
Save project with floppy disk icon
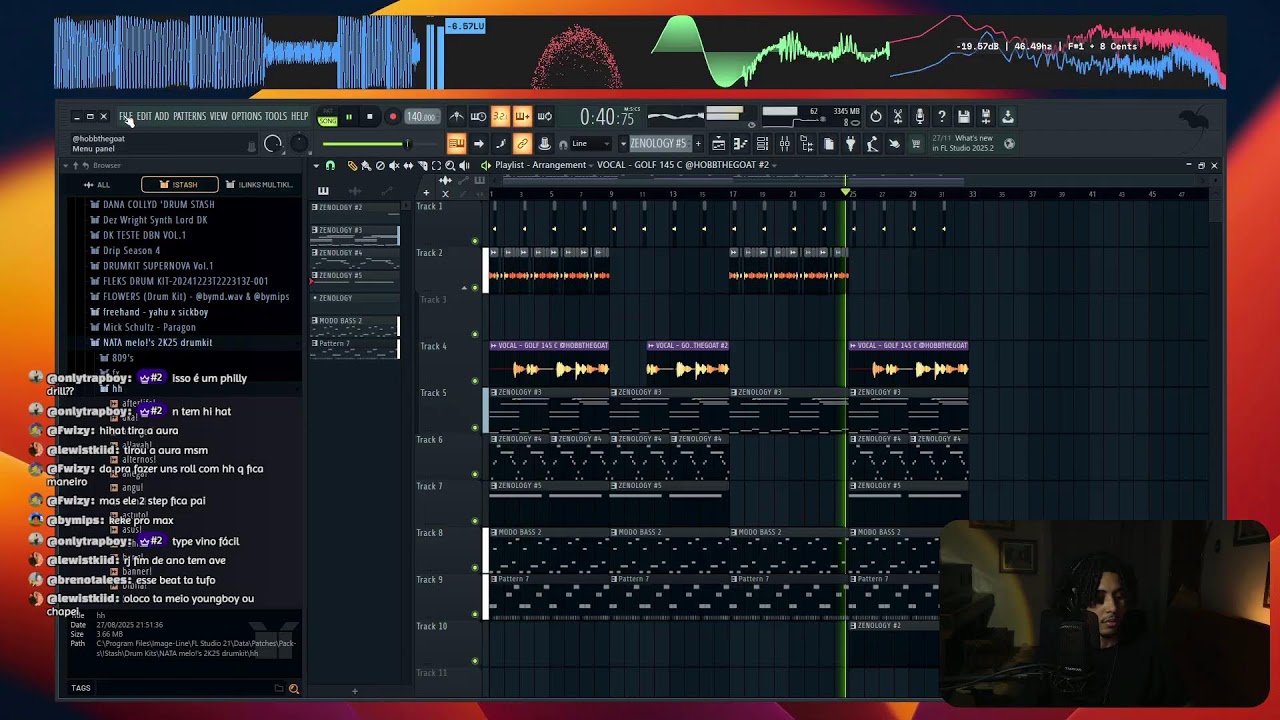964,117
